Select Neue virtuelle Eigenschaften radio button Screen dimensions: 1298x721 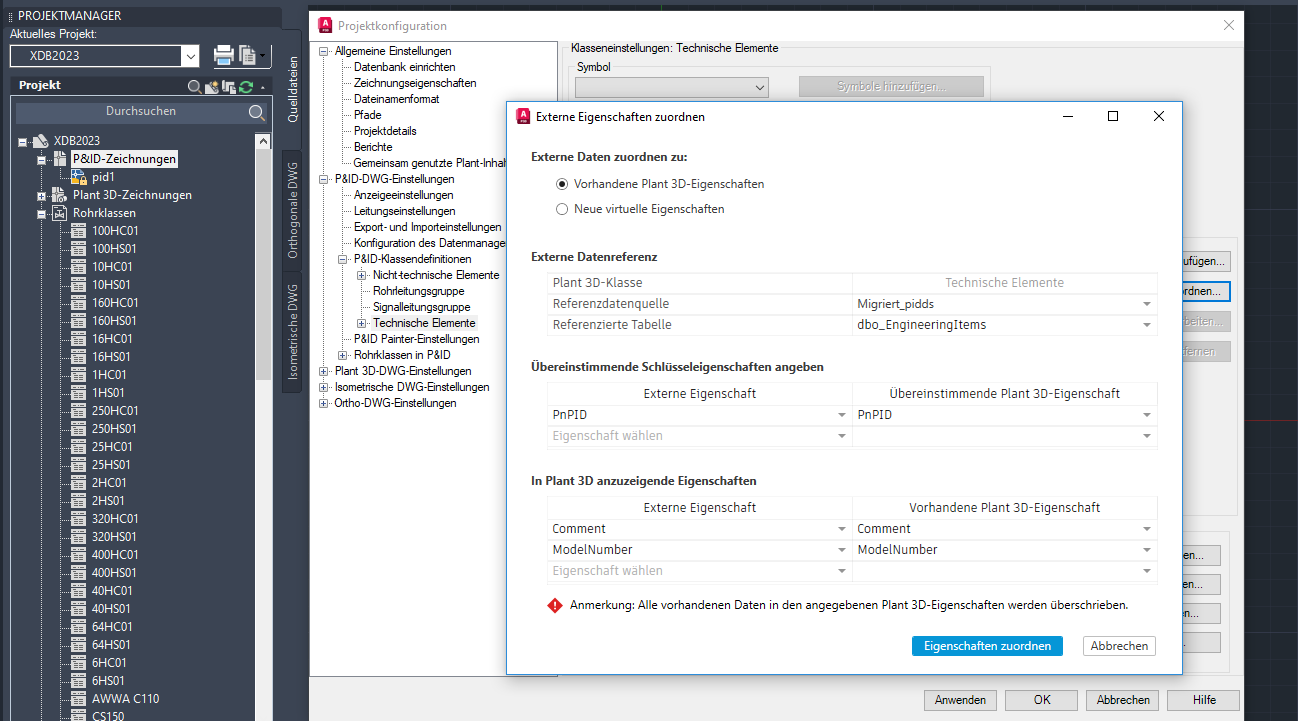coord(561,209)
